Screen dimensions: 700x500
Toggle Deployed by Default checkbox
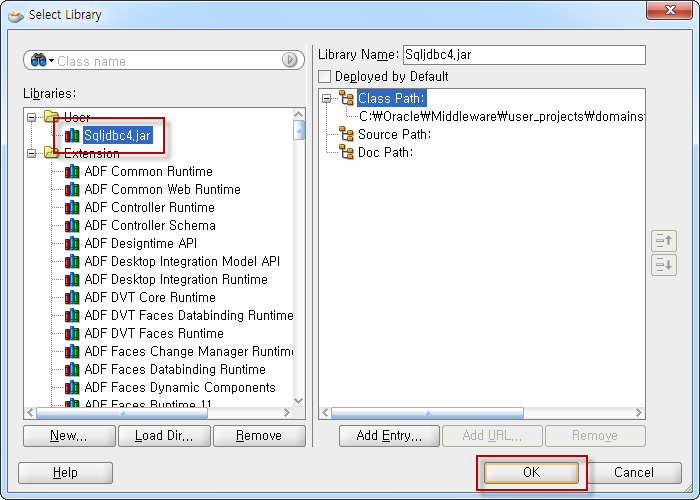tap(325, 76)
